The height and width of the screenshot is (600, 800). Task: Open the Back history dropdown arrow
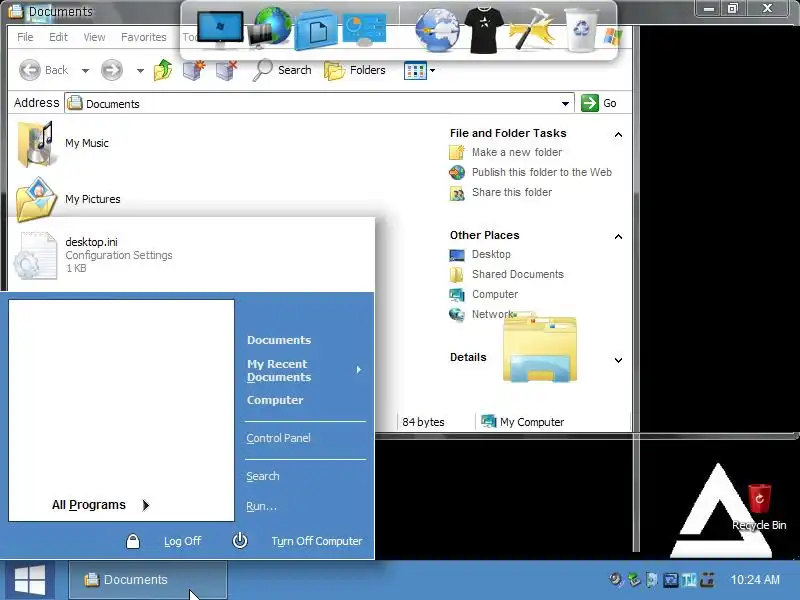(x=85, y=70)
